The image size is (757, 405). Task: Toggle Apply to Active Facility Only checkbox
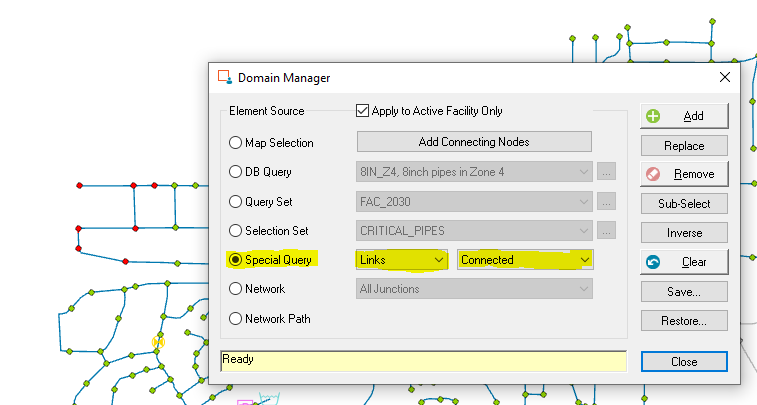362,111
